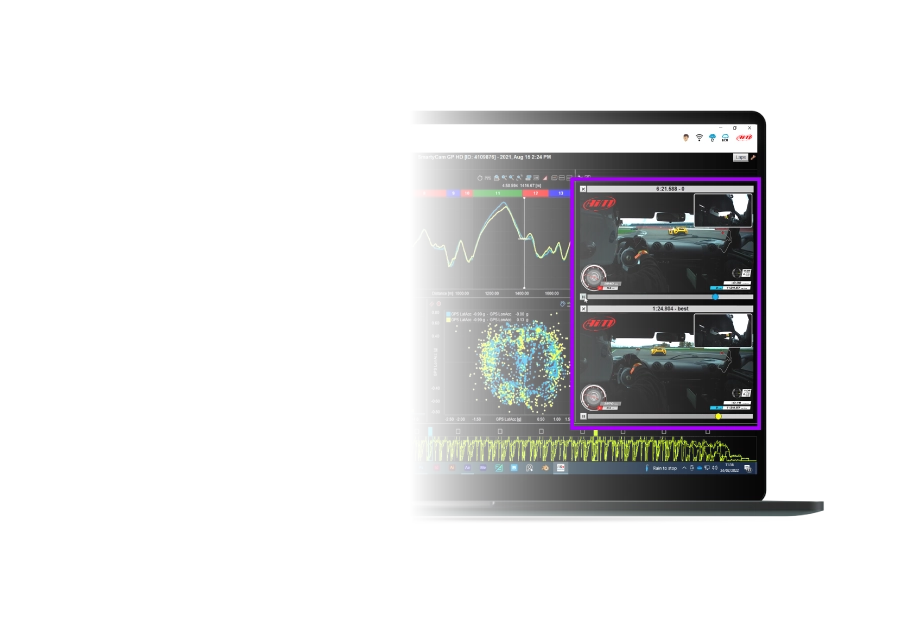
Task: Pause the top lap video
Action: (x=583, y=297)
